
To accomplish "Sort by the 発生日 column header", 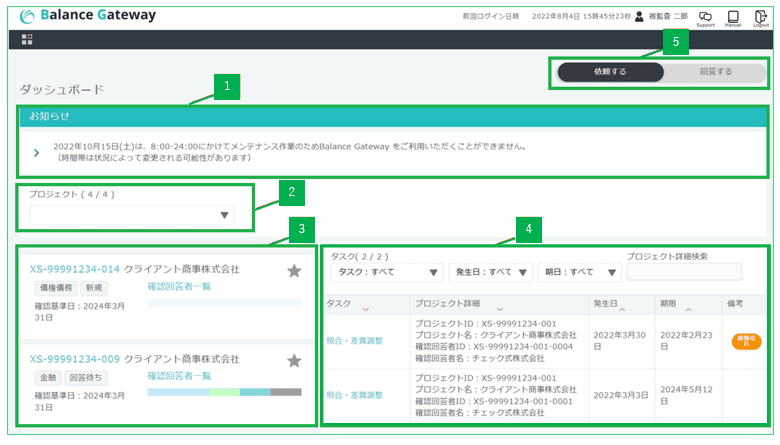I will tap(610, 303).
